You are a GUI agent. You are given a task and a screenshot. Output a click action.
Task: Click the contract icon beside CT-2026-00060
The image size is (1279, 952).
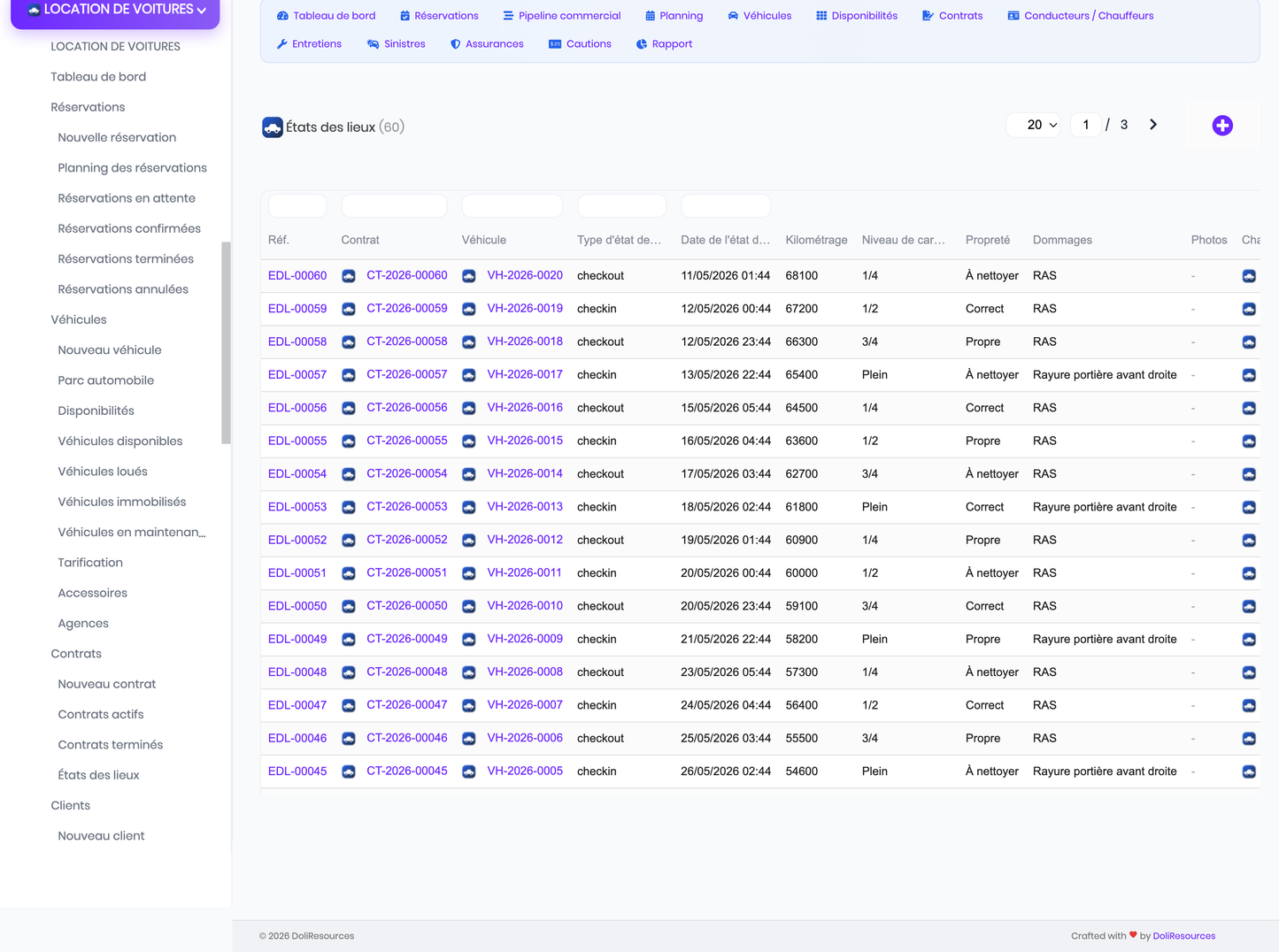click(x=349, y=276)
